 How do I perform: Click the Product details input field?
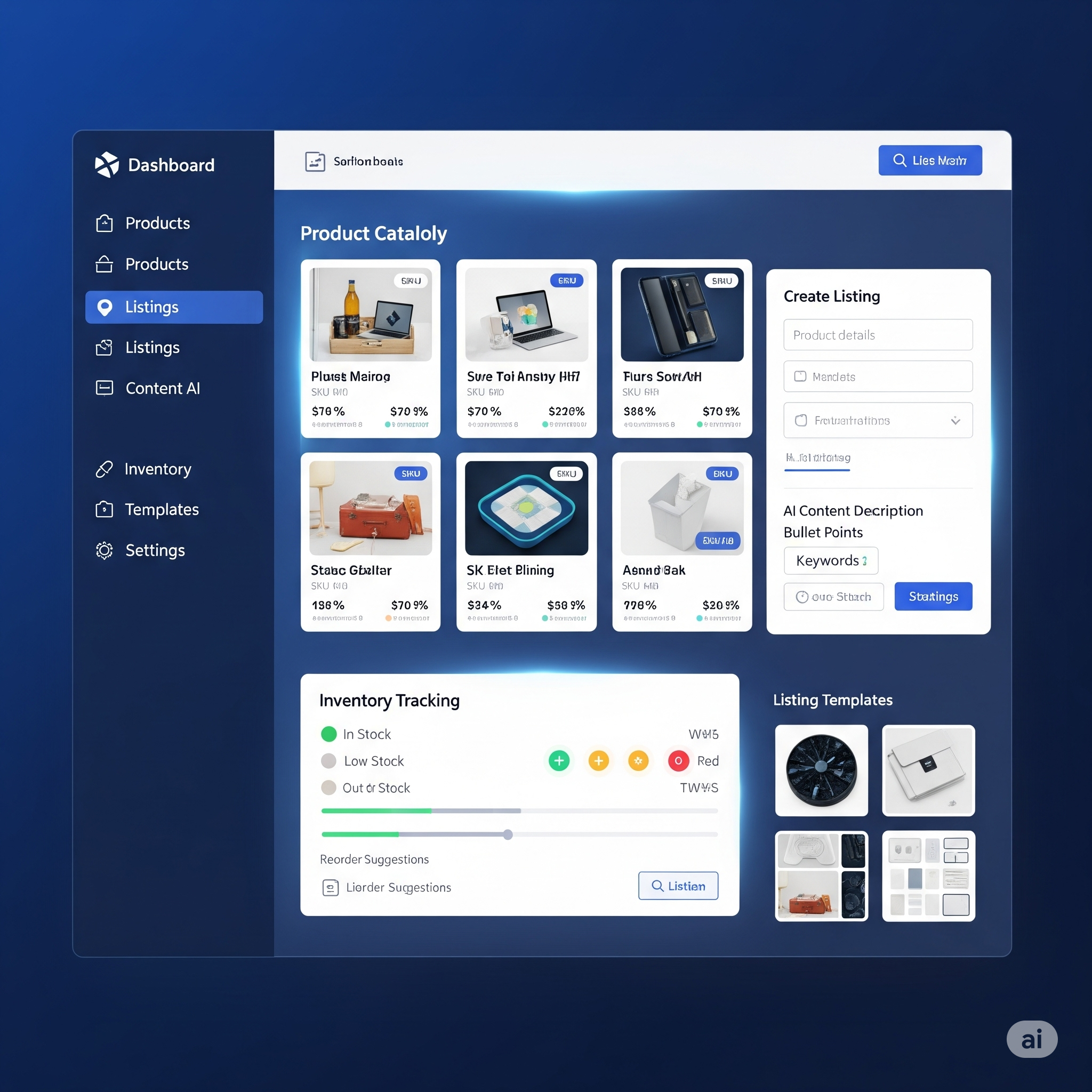coord(877,335)
